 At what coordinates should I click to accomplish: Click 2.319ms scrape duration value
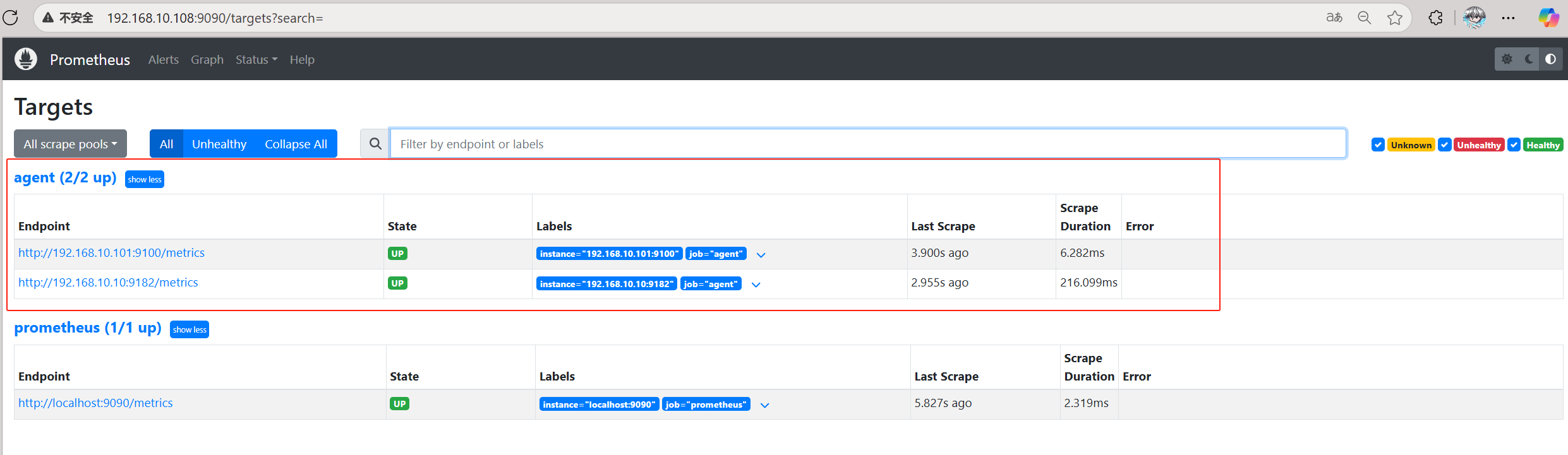tap(1086, 403)
